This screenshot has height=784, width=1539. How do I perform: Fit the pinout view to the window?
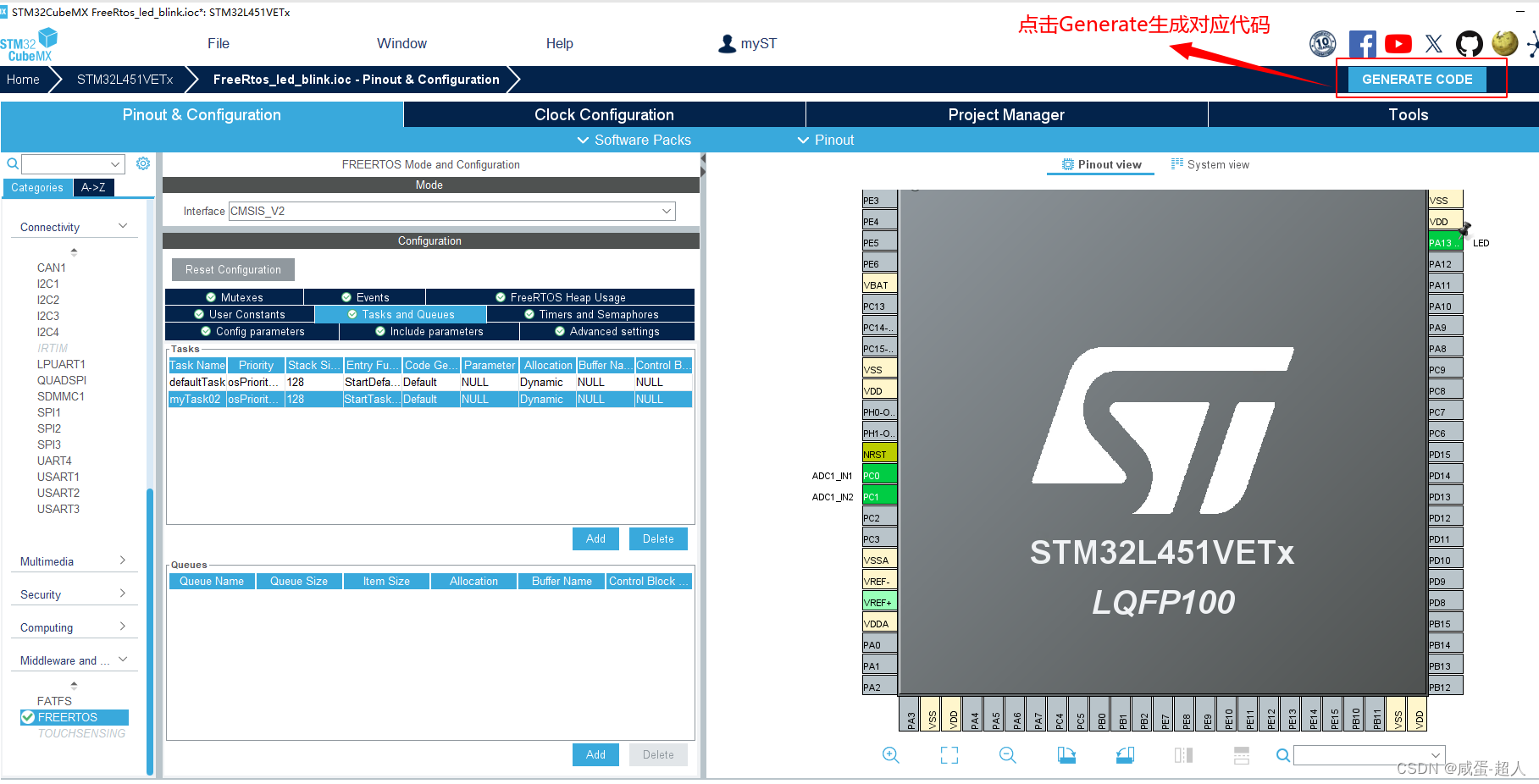tap(949, 754)
